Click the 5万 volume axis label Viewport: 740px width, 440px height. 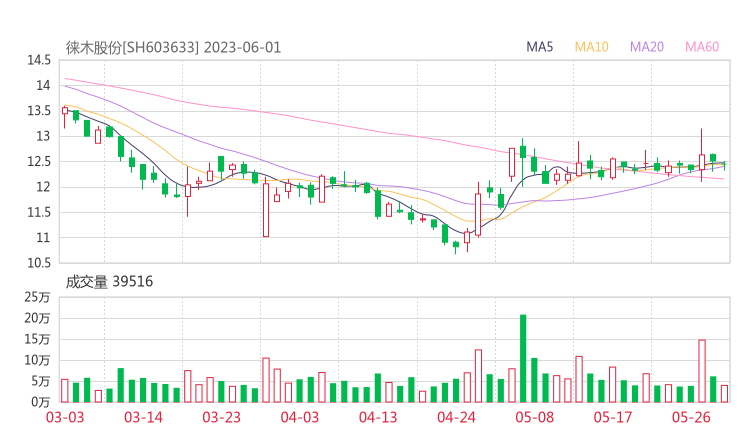pyautogui.click(x=41, y=381)
